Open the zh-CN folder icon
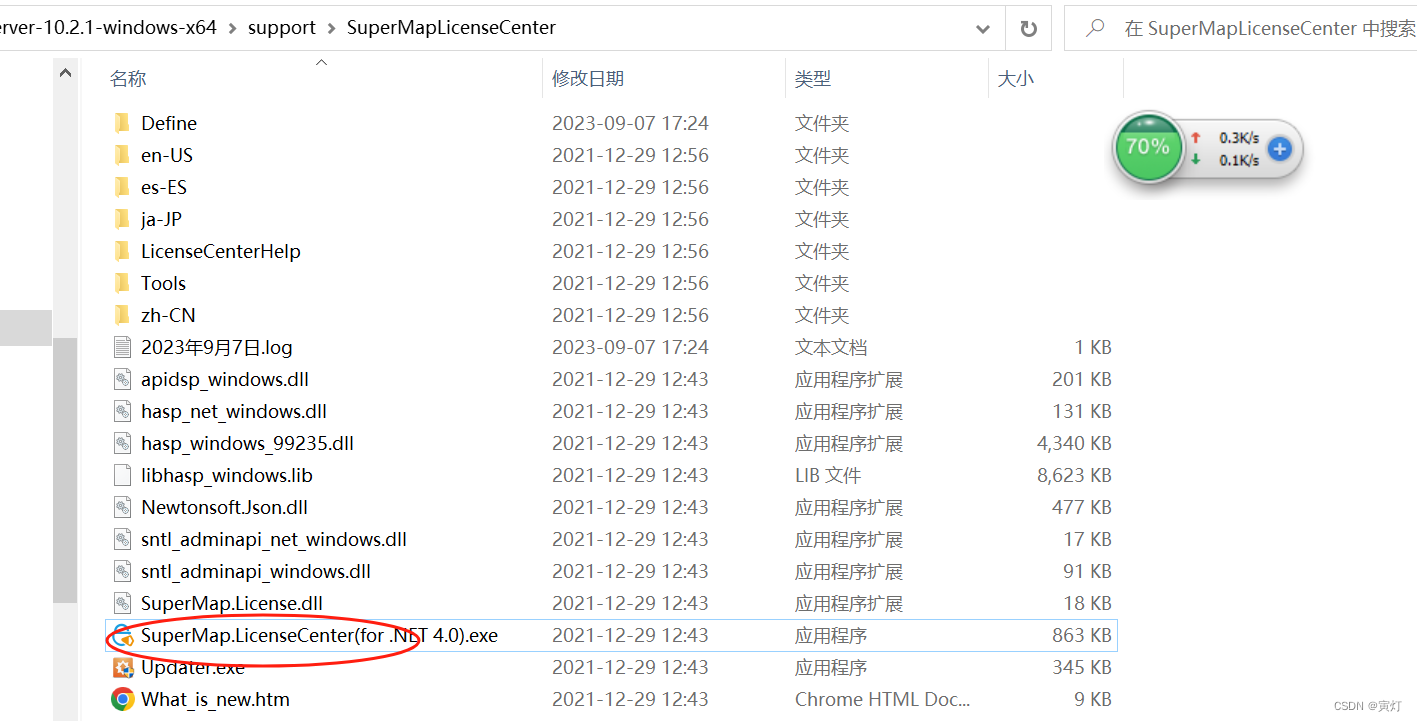The image size is (1417, 721). 123,315
